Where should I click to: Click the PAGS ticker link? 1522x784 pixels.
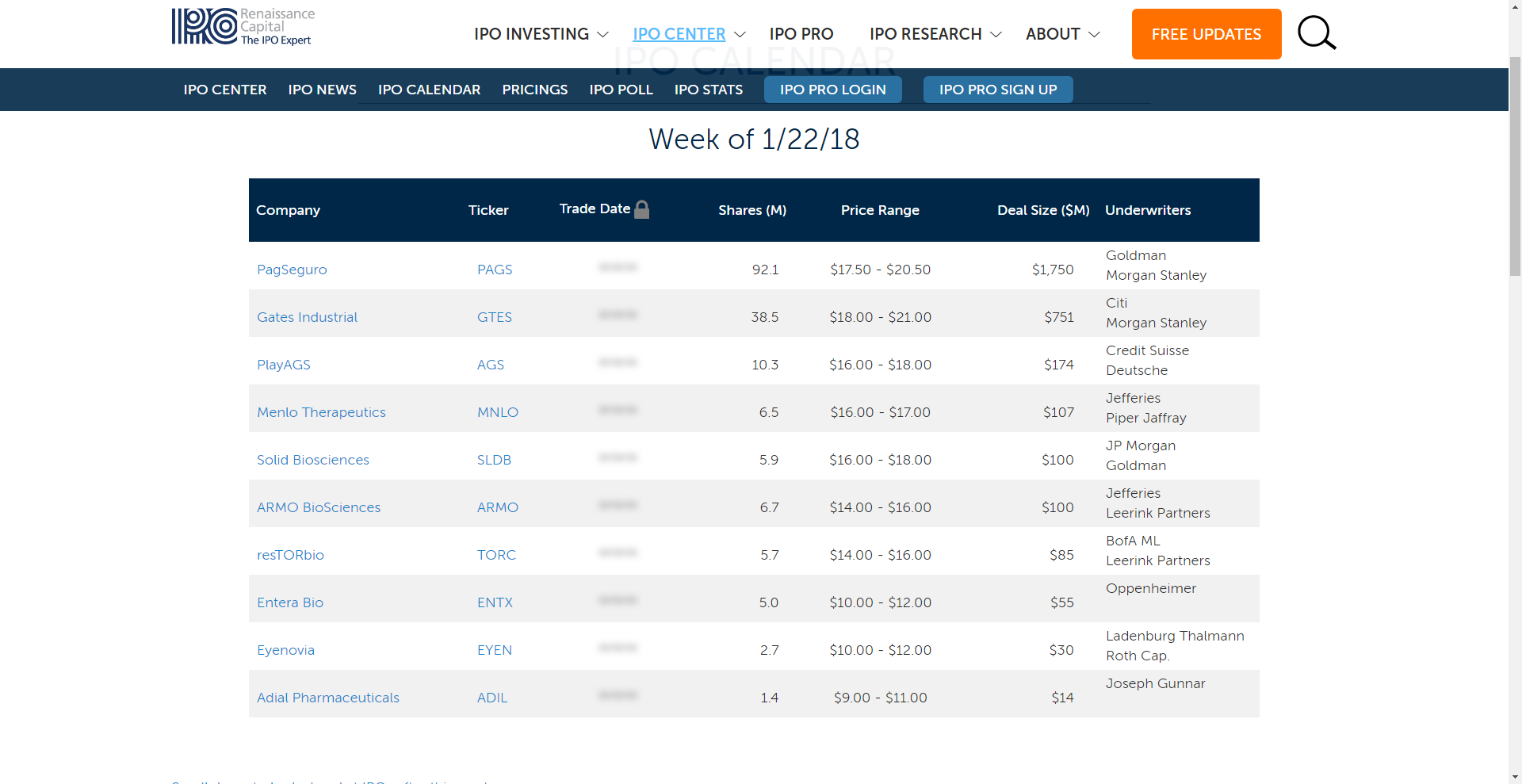pyautogui.click(x=495, y=270)
